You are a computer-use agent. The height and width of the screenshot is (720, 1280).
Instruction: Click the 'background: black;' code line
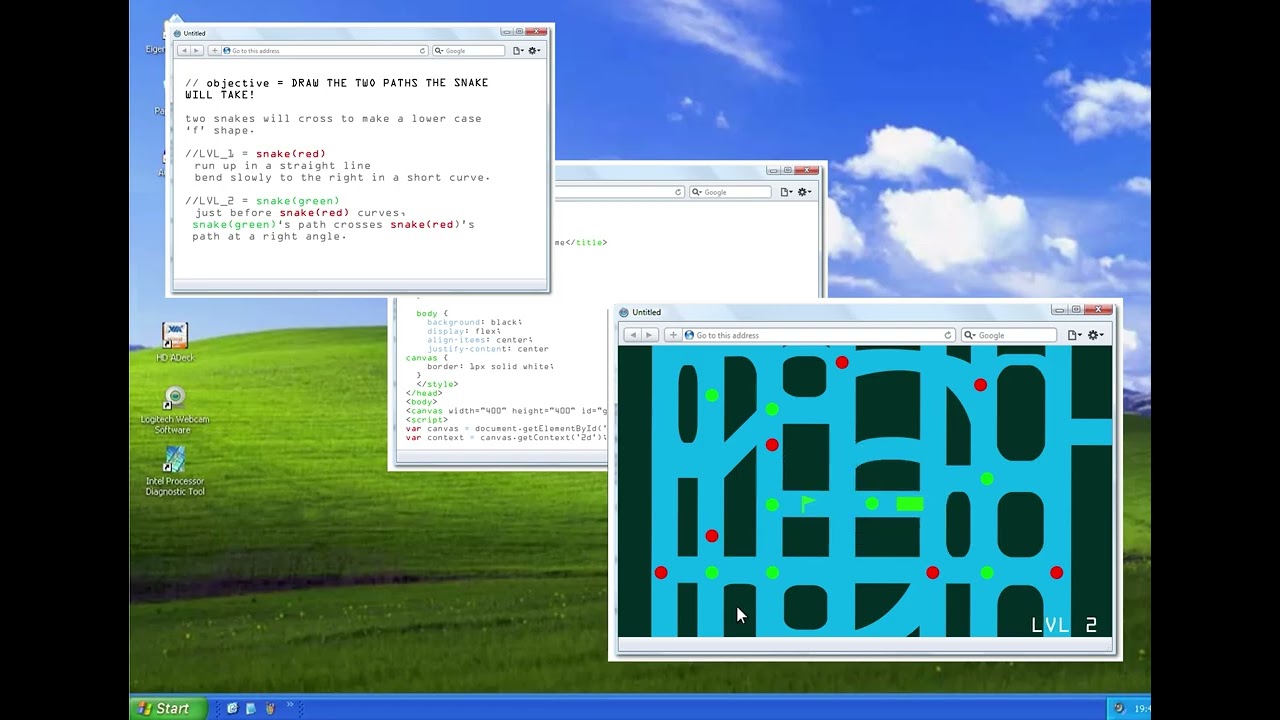[x=474, y=322]
